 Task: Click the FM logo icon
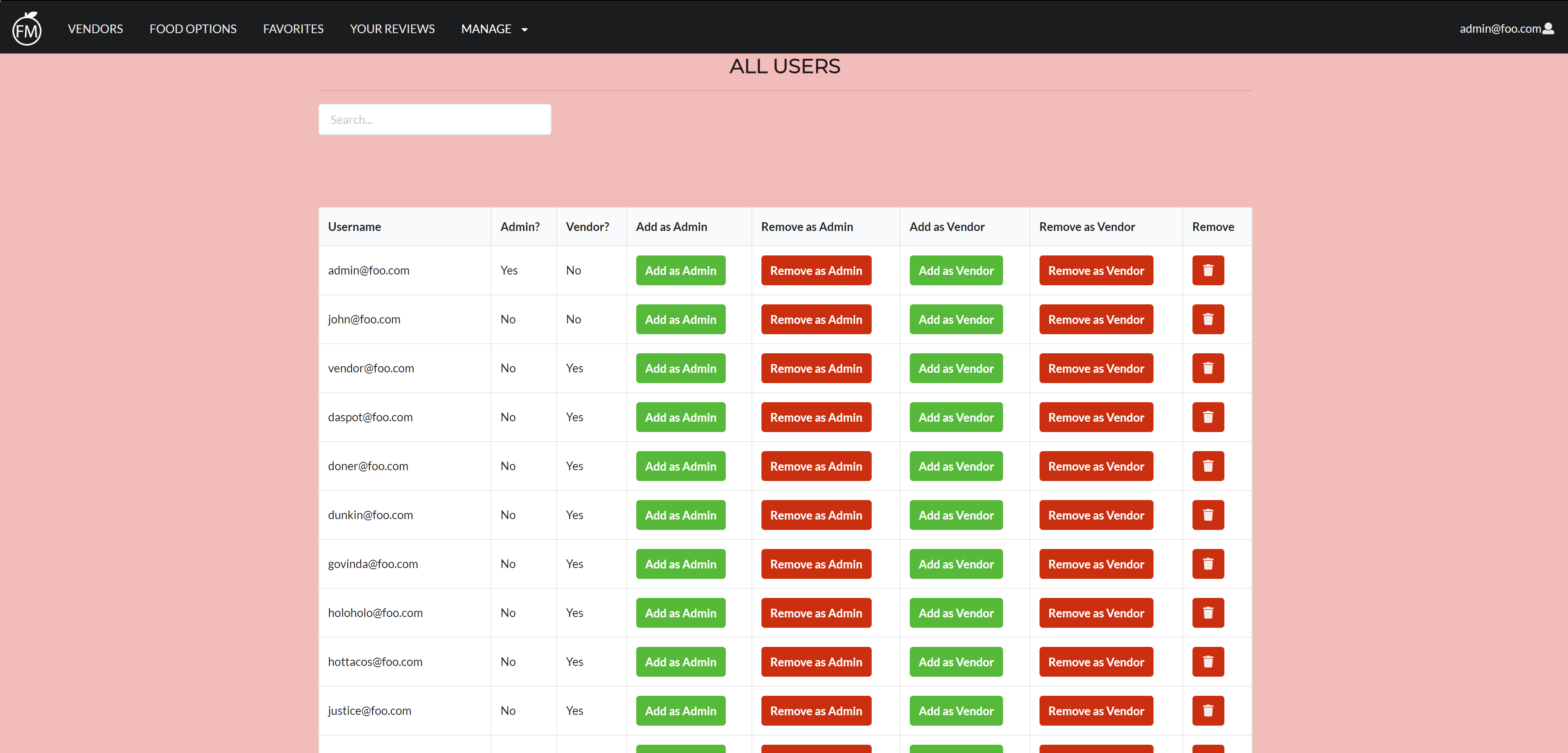[27, 29]
